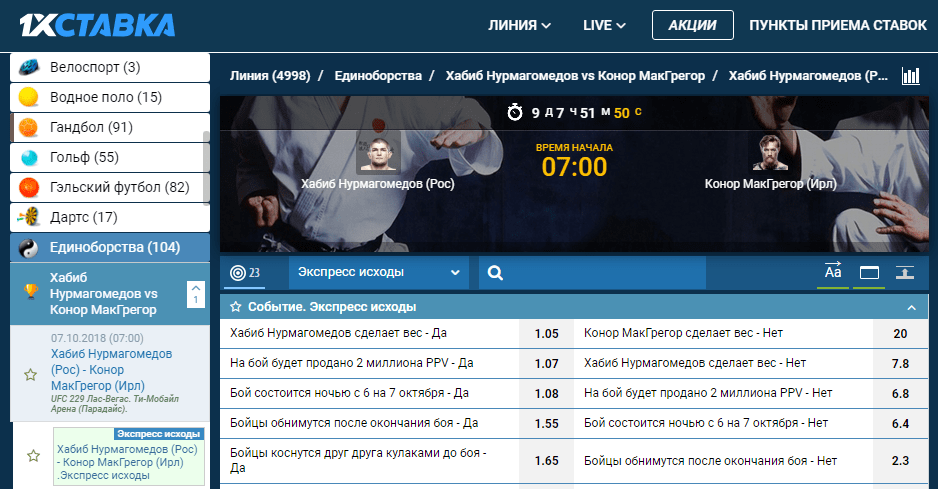The width and height of the screenshot is (938, 489).
Task: Click the Гэльский футбол ball icon
Action: coord(29,187)
